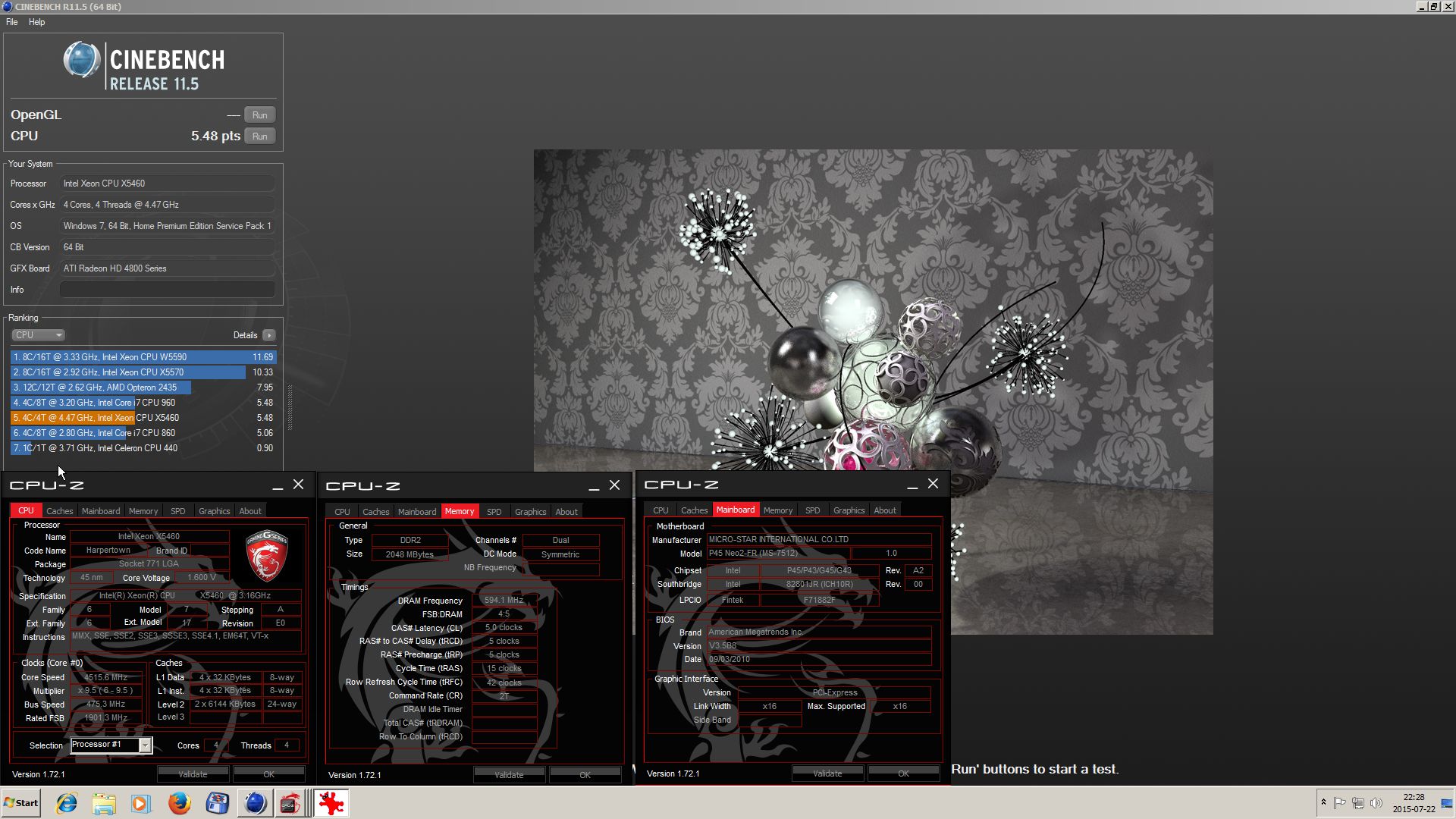Grab the ranking panel vertical resize grip
Viewport: 1456px width, 819px height.
tap(290, 407)
